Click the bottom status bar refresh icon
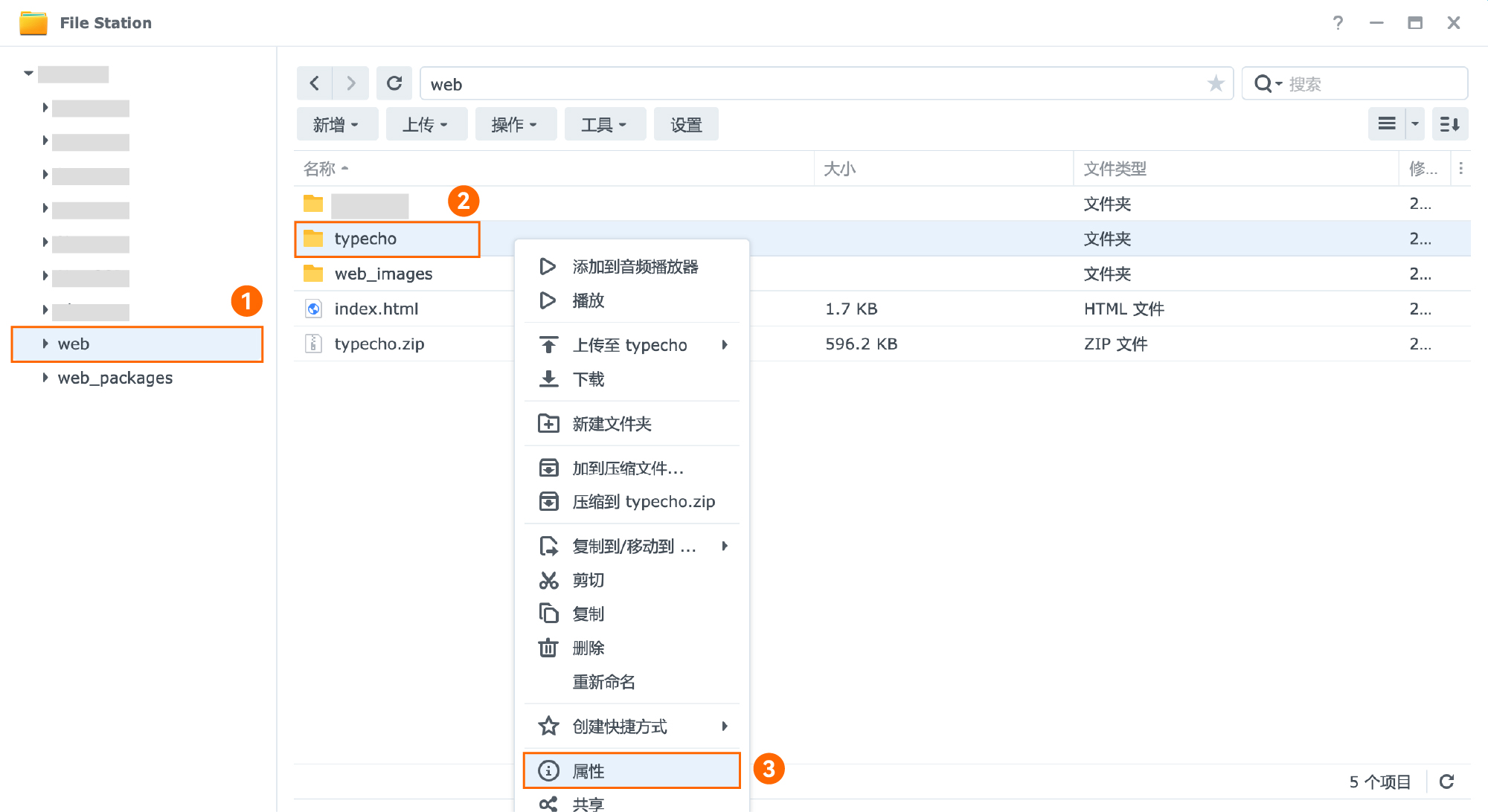Image resolution: width=1488 pixels, height=812 pixels. [1446, 782]
